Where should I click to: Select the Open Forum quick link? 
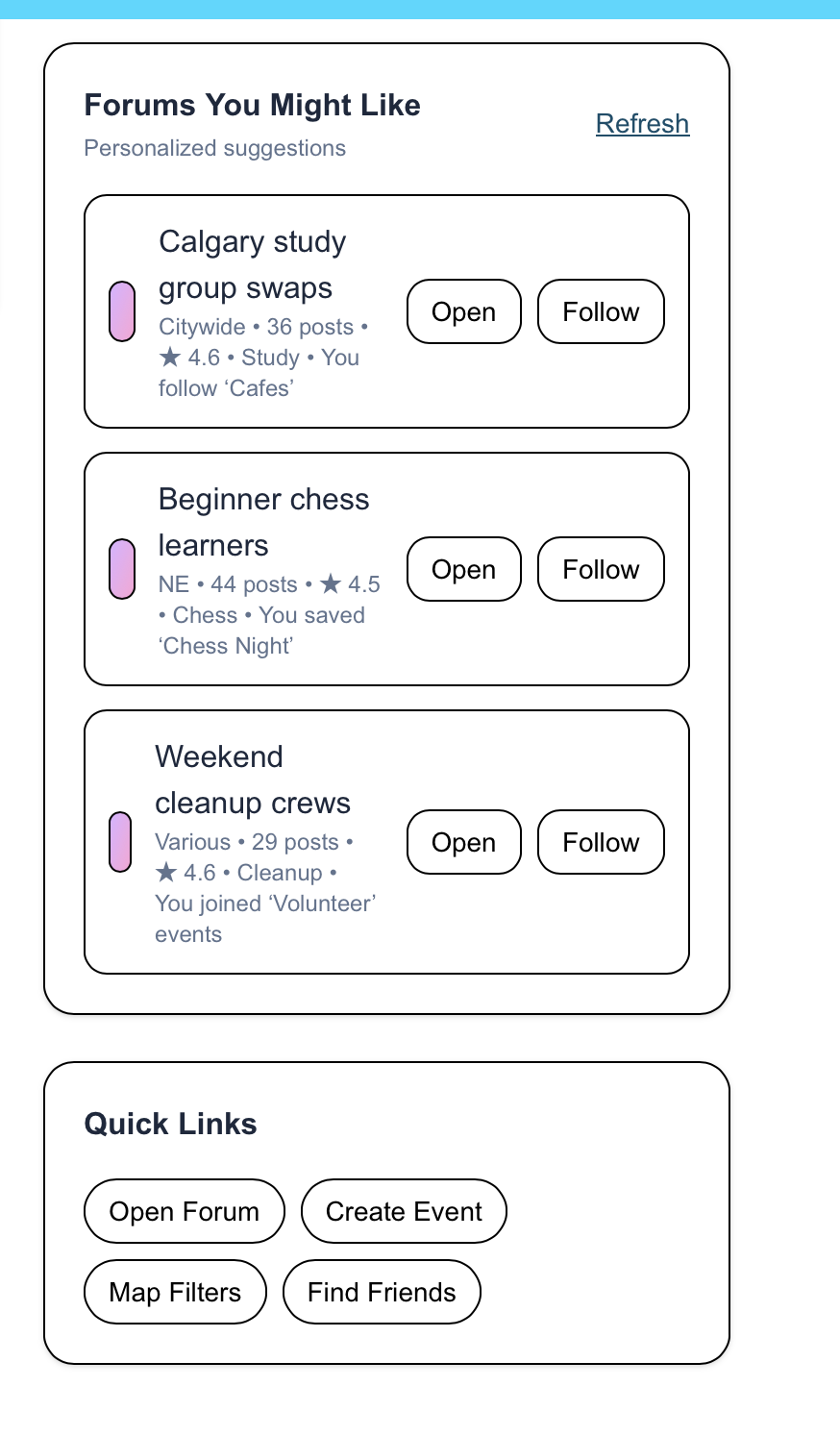click(185, 1211)
